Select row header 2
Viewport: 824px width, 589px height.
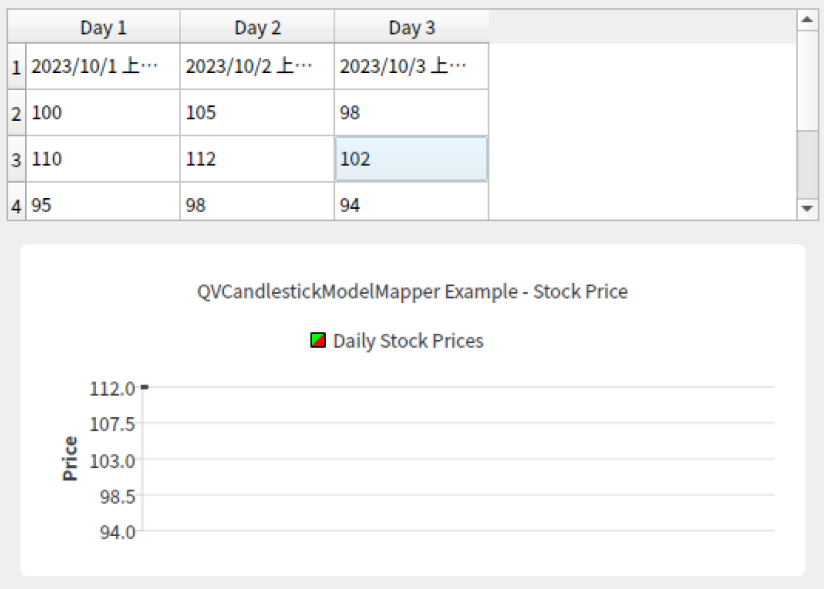pos(16,113)
